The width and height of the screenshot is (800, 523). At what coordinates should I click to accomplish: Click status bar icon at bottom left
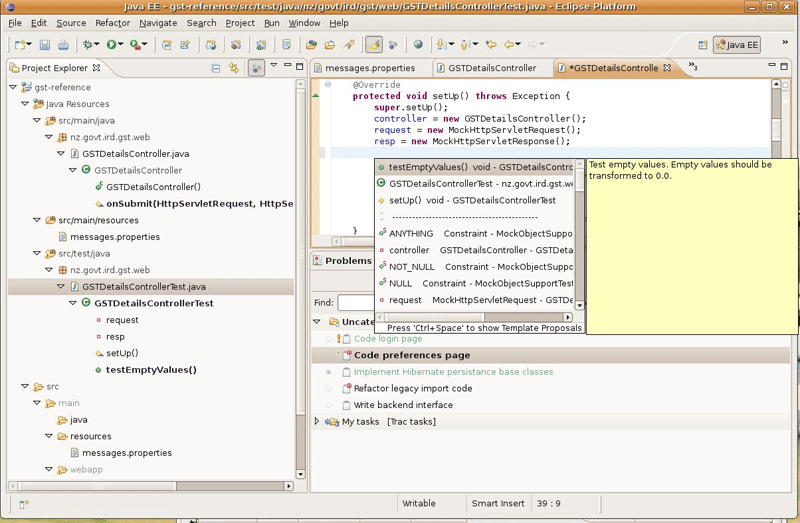(24, 504)
